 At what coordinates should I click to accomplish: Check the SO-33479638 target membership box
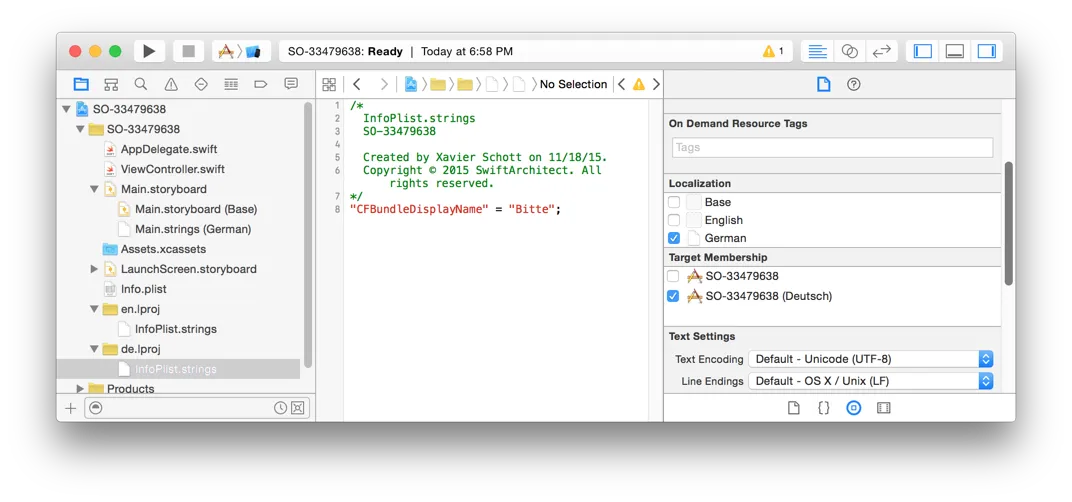(x=673, y=276)
